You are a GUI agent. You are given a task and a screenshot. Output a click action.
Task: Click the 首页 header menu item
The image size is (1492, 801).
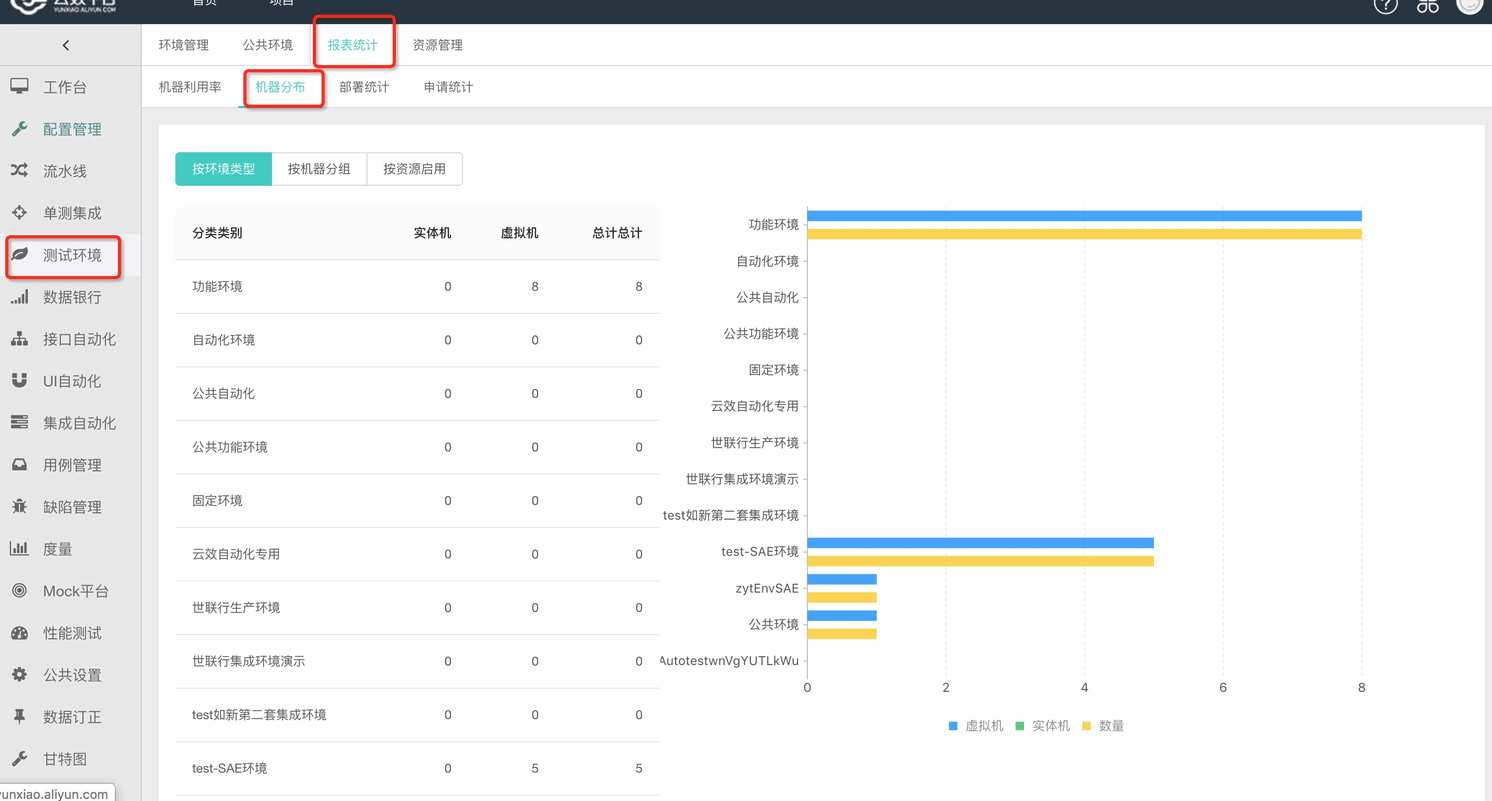(204, 3)
